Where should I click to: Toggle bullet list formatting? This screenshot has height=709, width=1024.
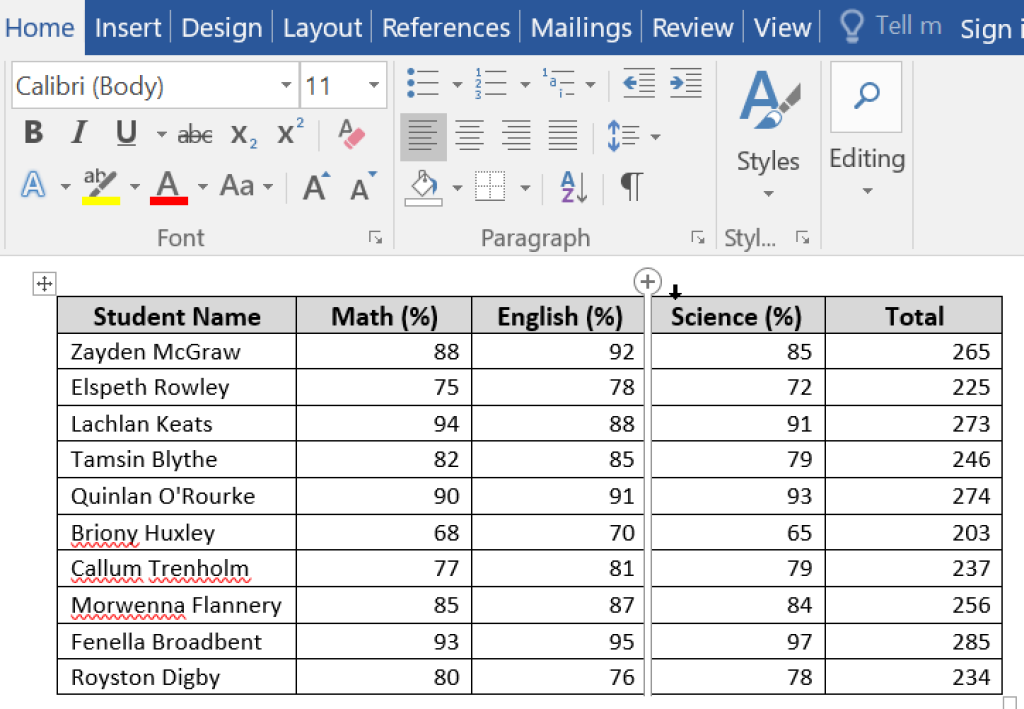pos(424,83)
